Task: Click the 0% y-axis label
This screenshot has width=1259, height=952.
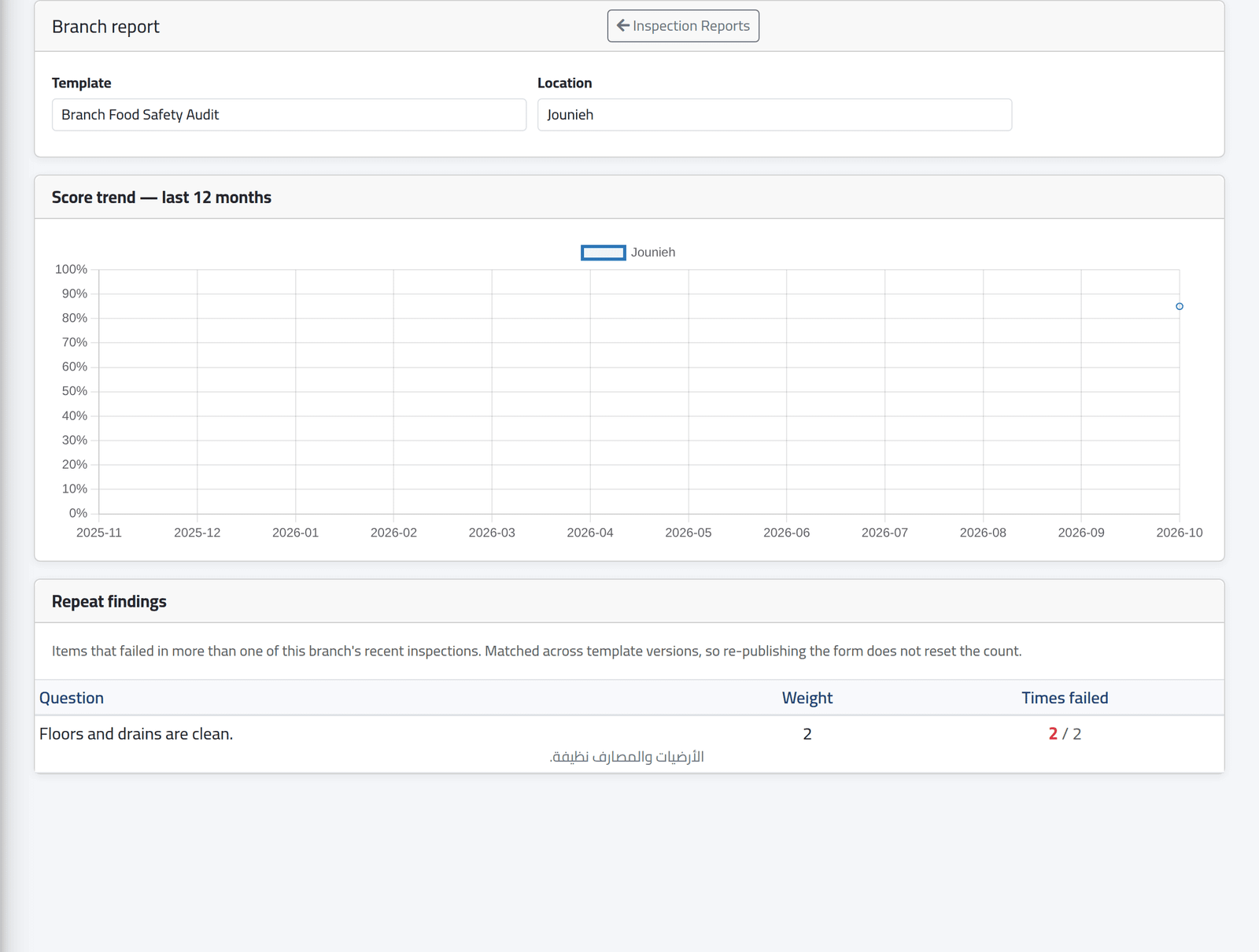Action: pyautogui.click(x=78, y=513)
